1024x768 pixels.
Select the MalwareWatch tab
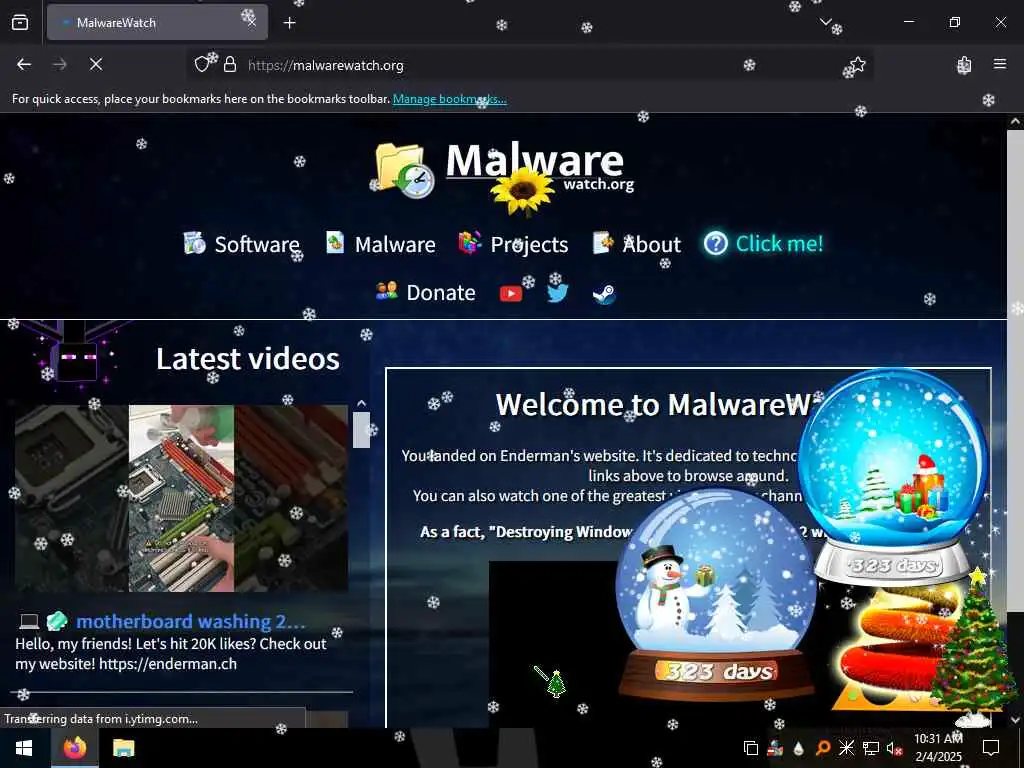pyautogui.click(x=157, y=22)
